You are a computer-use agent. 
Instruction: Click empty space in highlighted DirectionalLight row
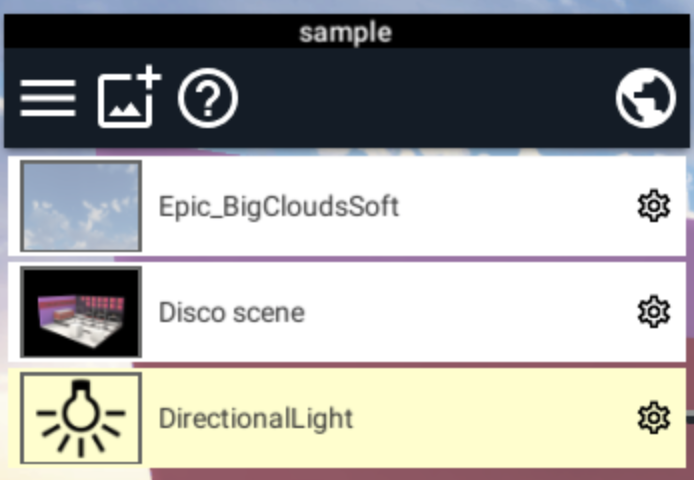tap(491, 418)
